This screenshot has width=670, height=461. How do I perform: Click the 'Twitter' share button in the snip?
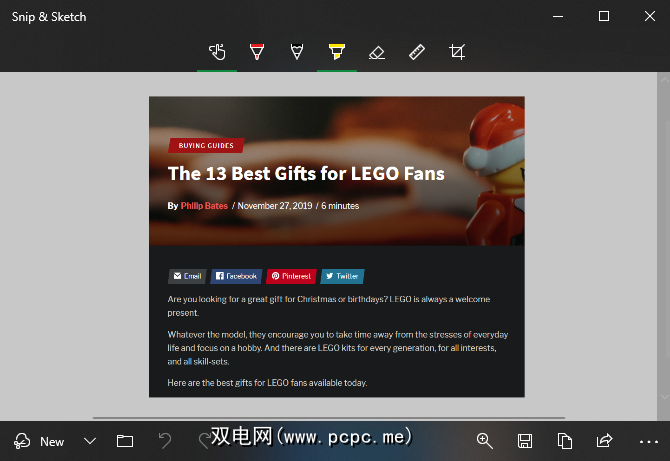(342, 276)
